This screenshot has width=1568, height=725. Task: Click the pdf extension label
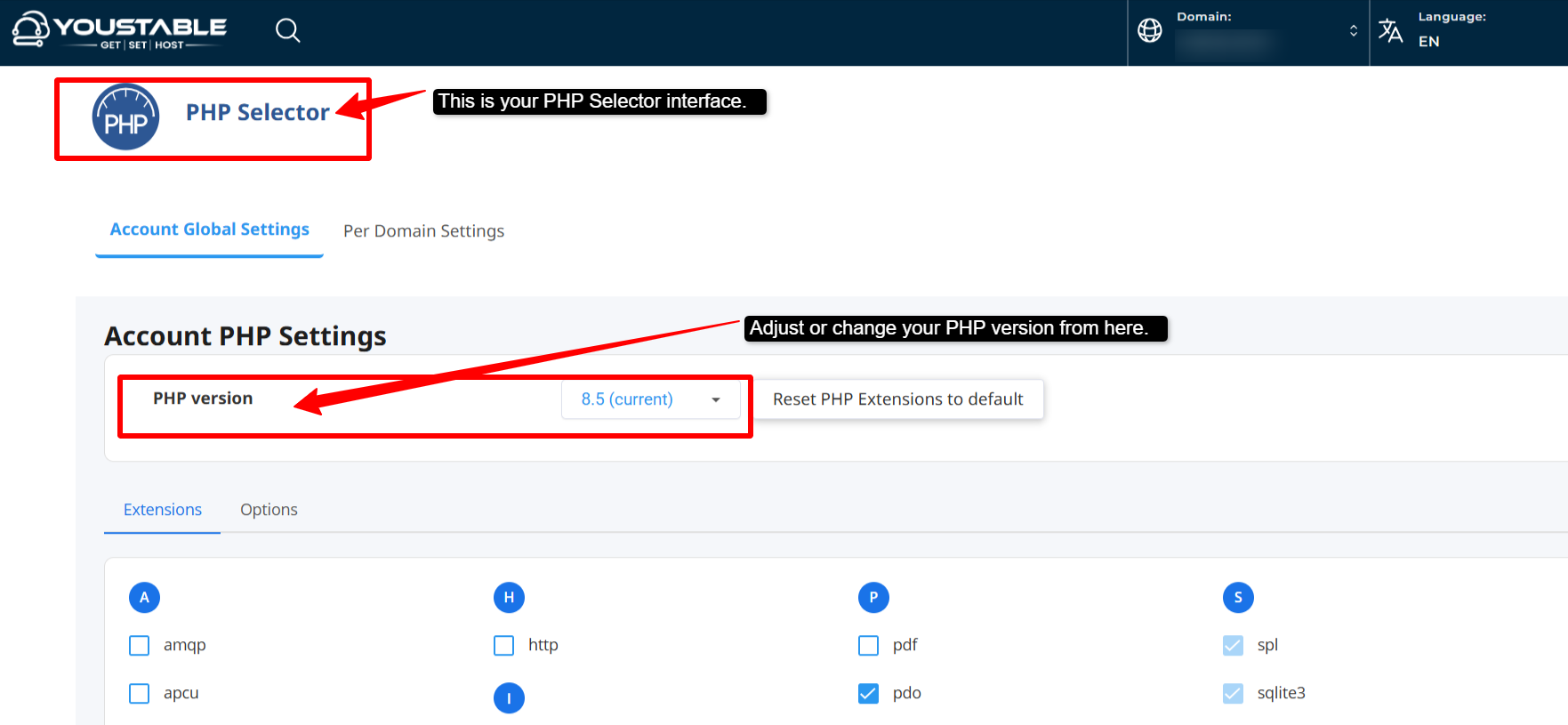(x=905, y=645)
